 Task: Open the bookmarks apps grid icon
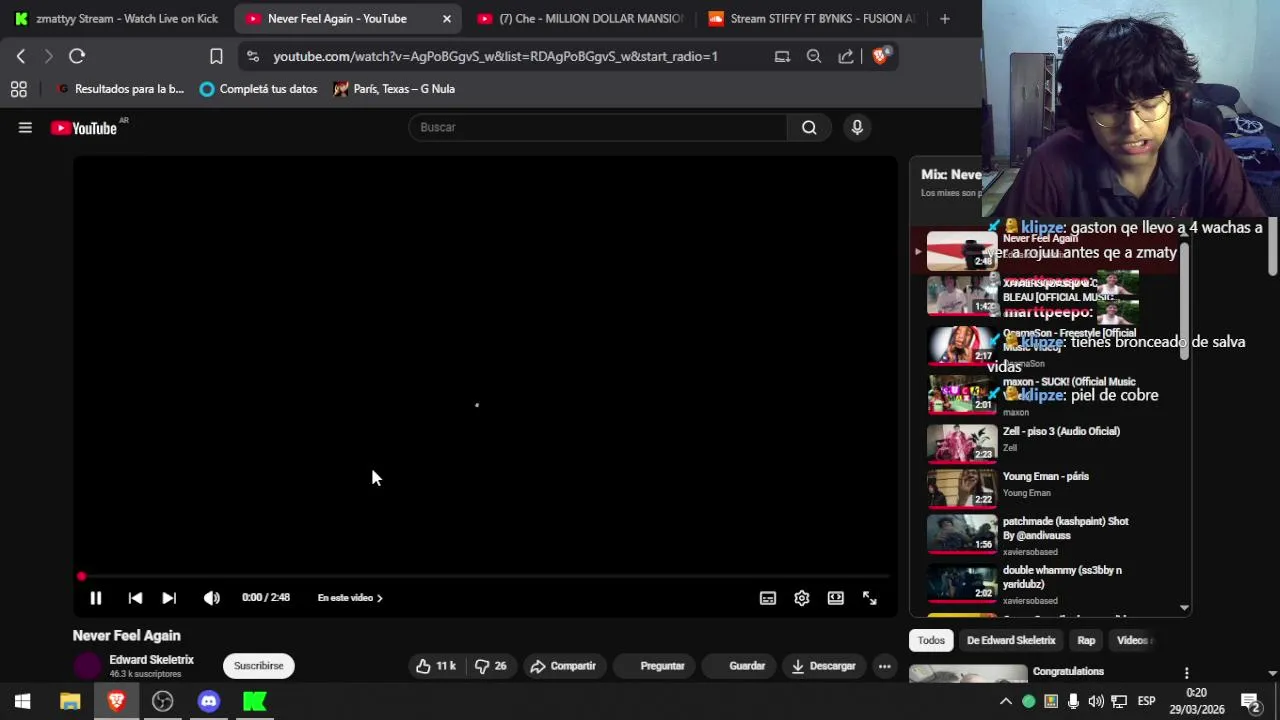click(x=18, y=89)
